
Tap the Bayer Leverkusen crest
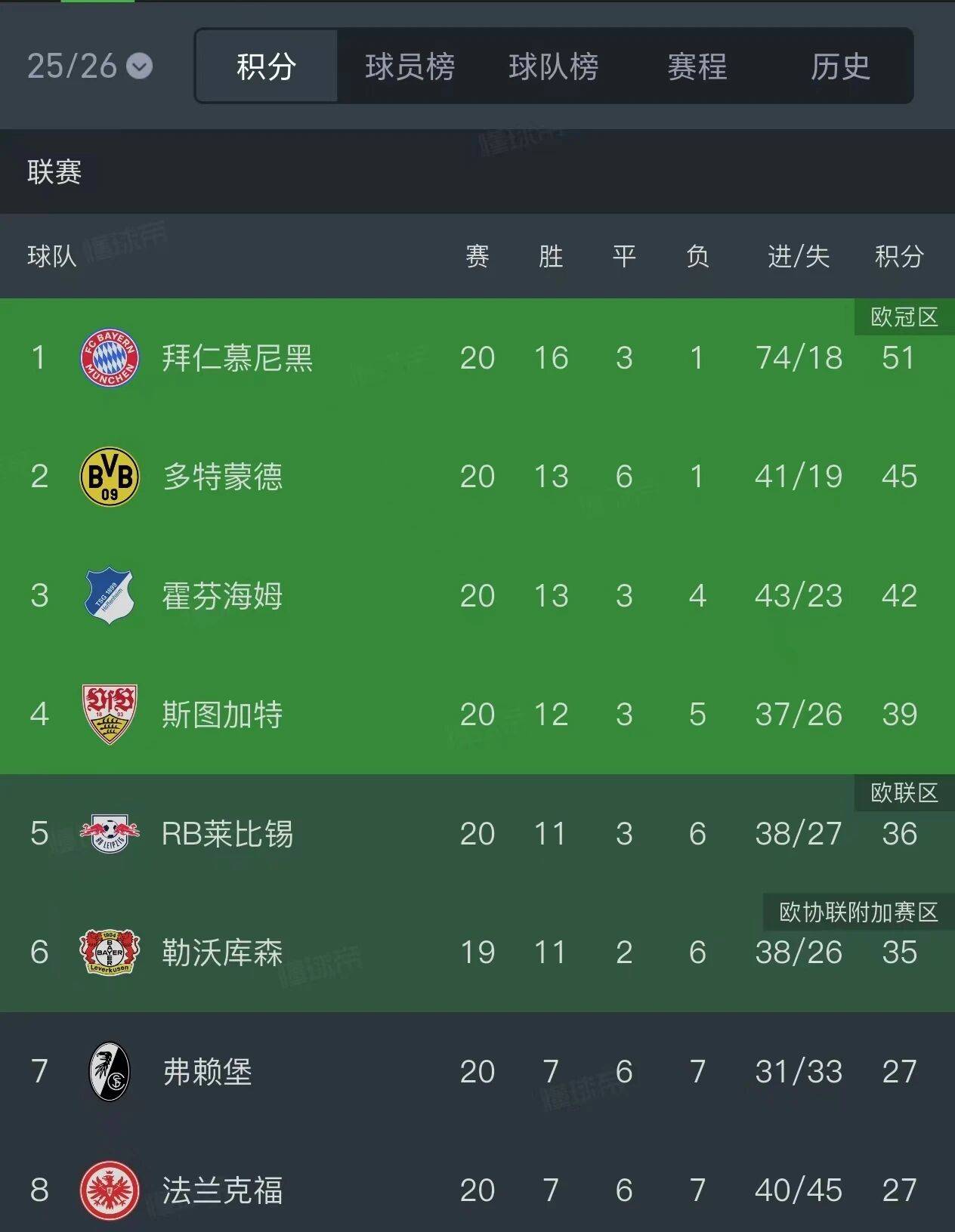pos(110,953)
